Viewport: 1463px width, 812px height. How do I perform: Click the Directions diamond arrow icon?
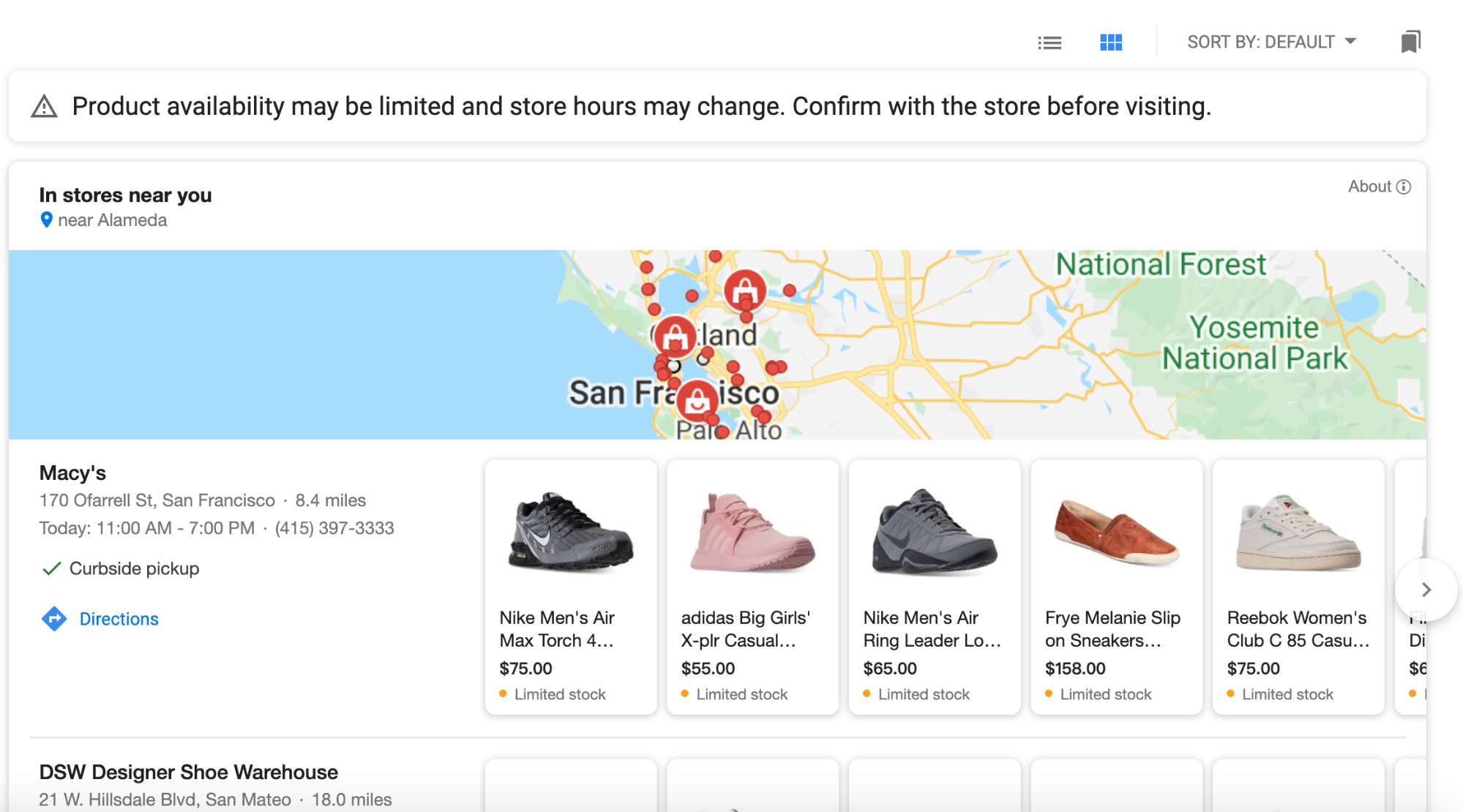pyautogui.click(x=54, y=619)
